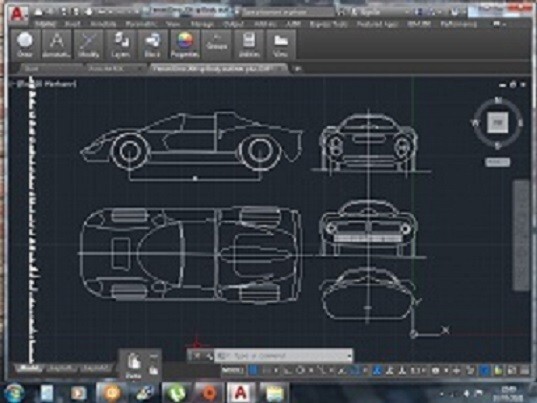Click the N compass direction on ViewCube
This screenshot has width=537, height=403.
click(498, 100)
